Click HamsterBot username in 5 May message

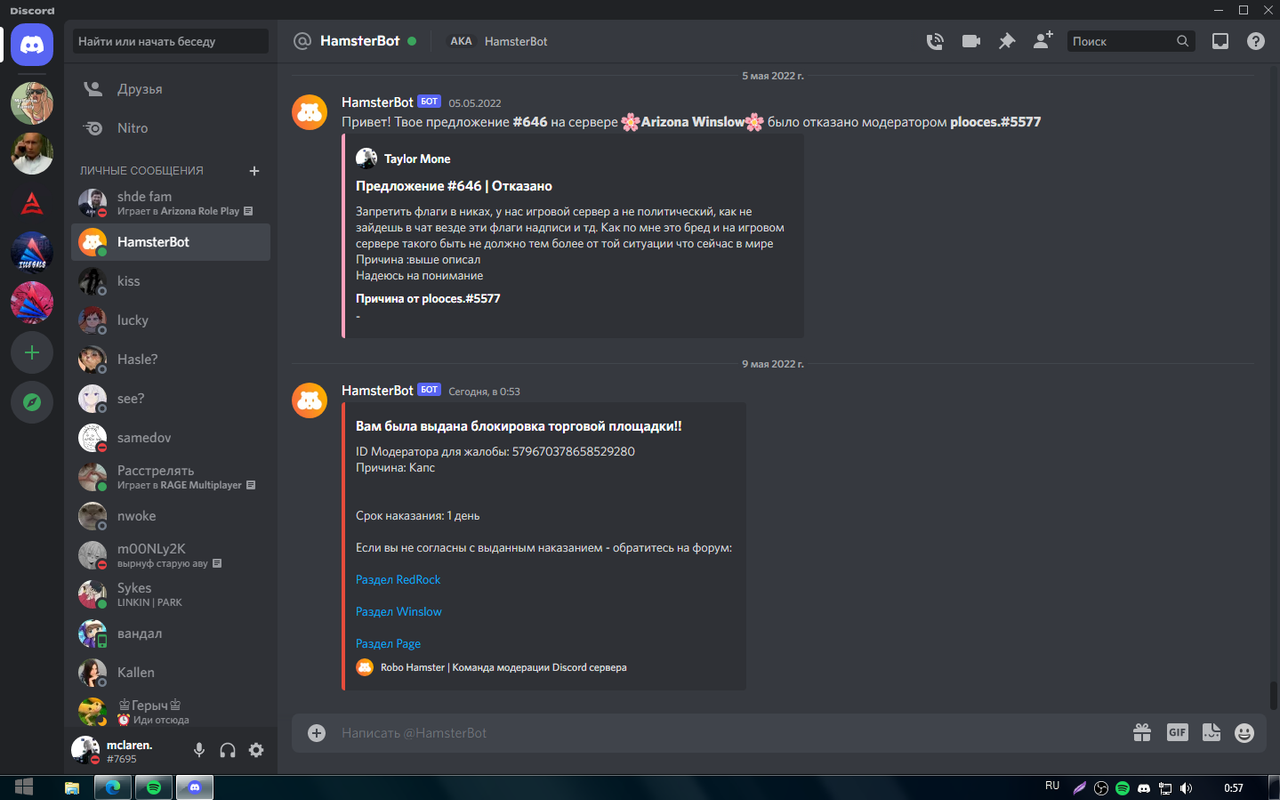pos(377,102)
